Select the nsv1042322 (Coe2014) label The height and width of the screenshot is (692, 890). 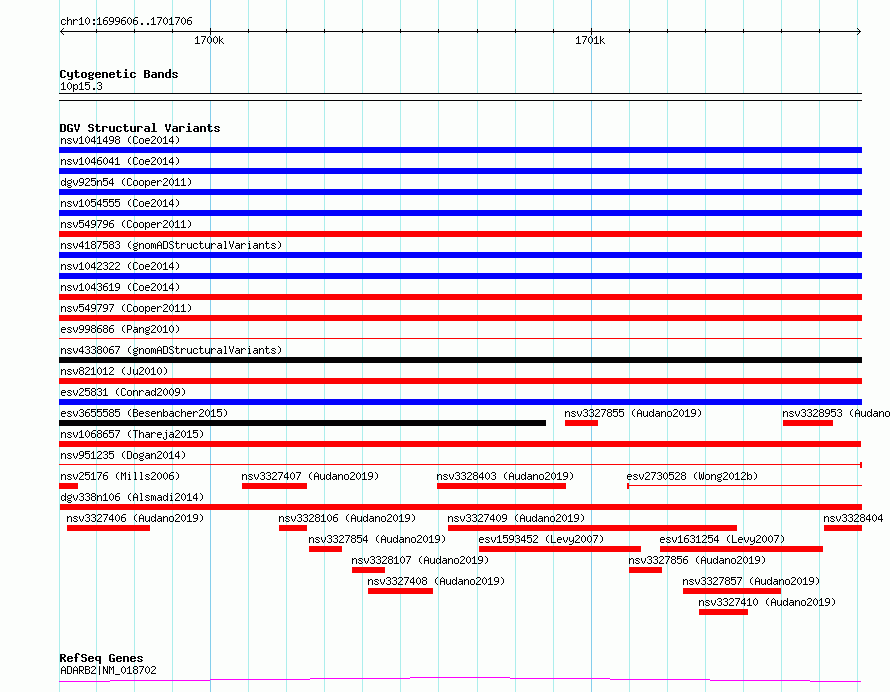pyautogui.click(x=120, y=266)
